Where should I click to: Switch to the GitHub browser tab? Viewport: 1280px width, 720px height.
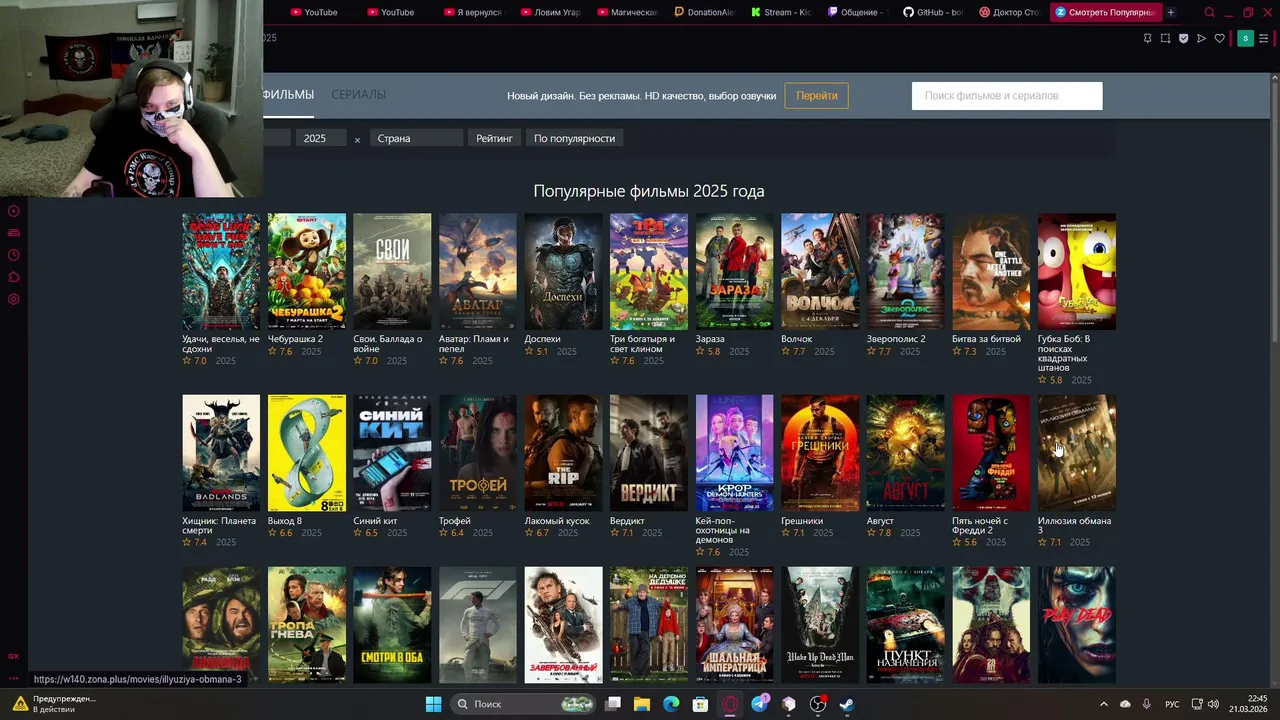click(x=933, y=12)
